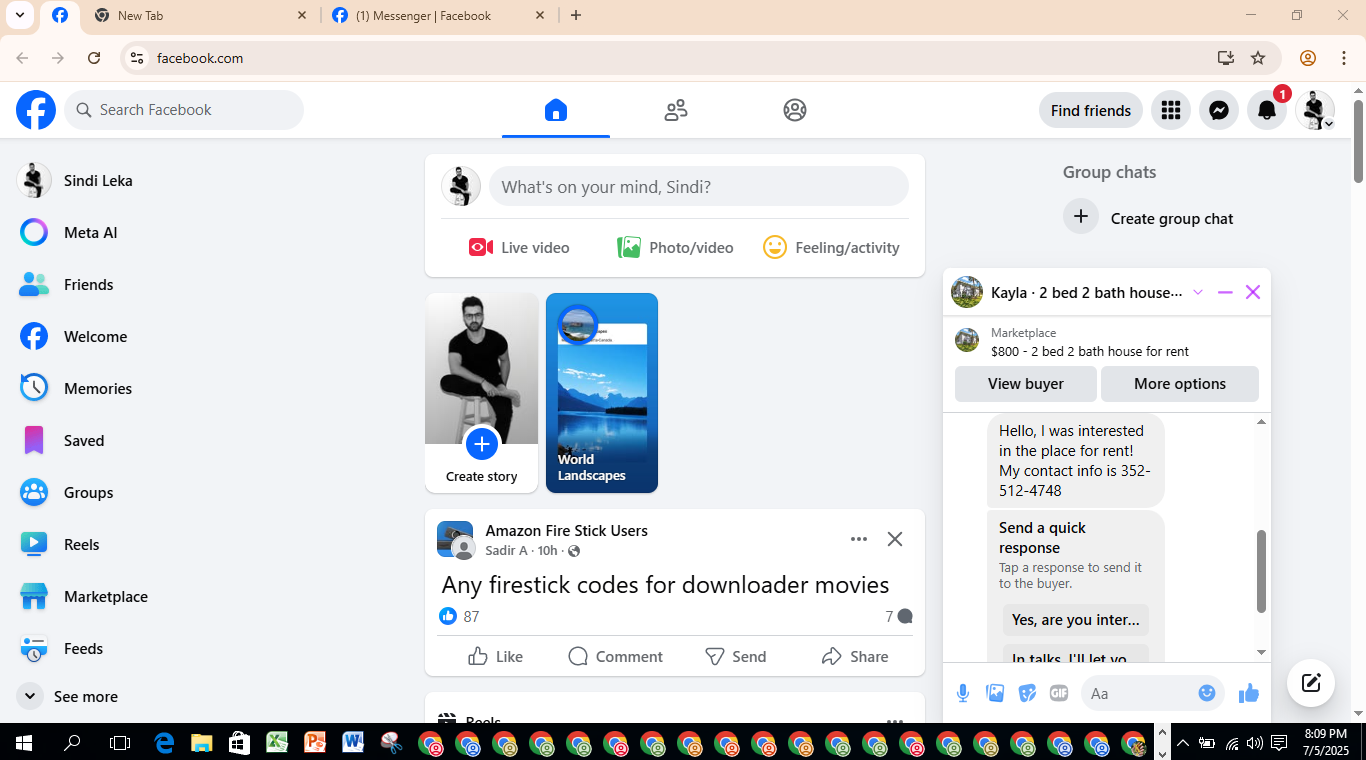Minimize the Kayla chat window
The width and height of the screenshot is (1366, 760).
[1225, 292]
